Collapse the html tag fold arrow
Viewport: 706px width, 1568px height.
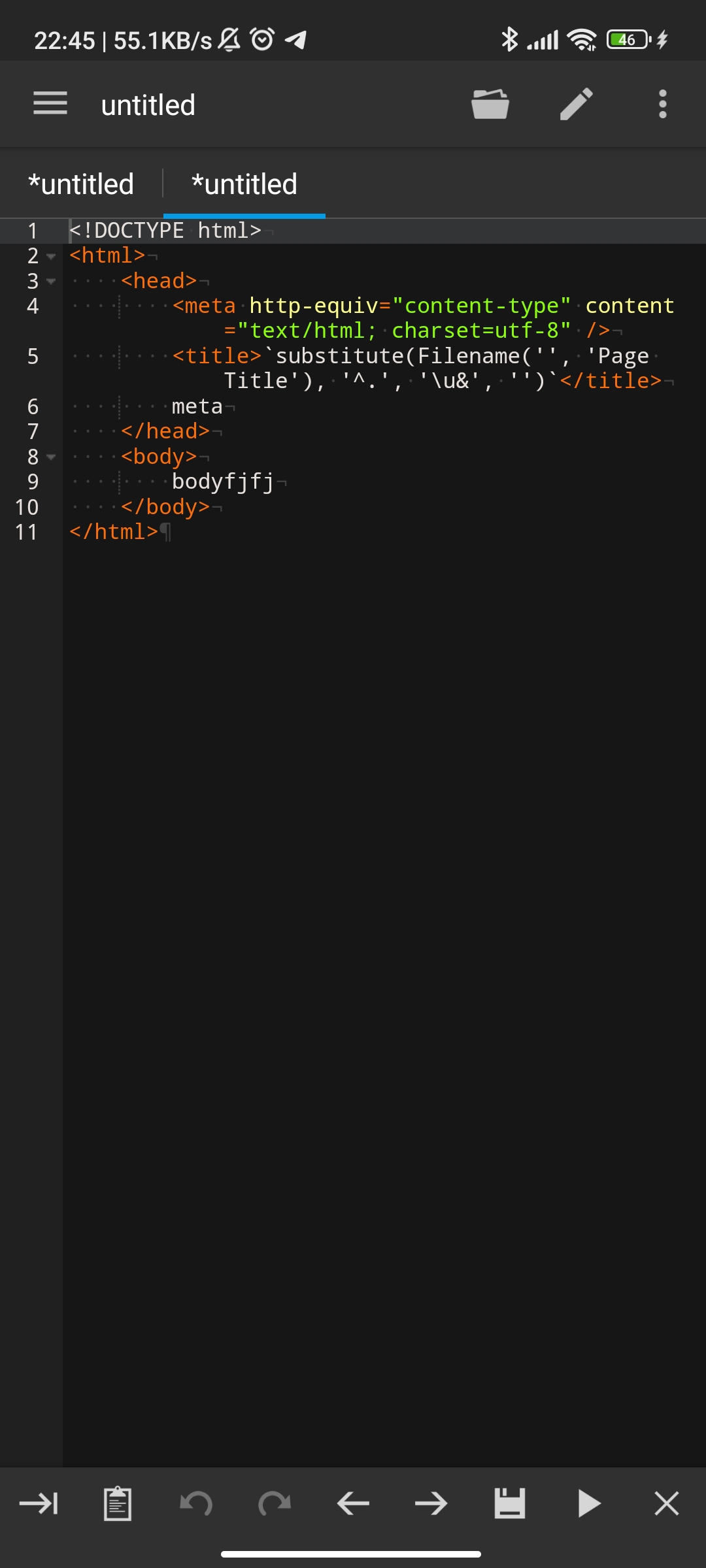pos(51,257)
